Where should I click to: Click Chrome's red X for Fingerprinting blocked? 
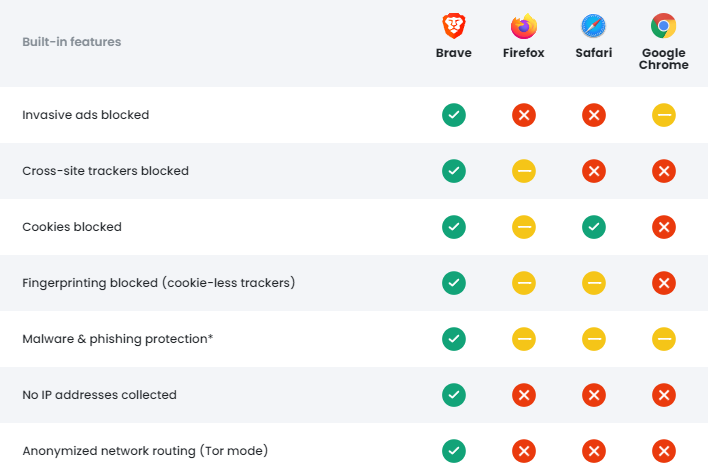664,283
